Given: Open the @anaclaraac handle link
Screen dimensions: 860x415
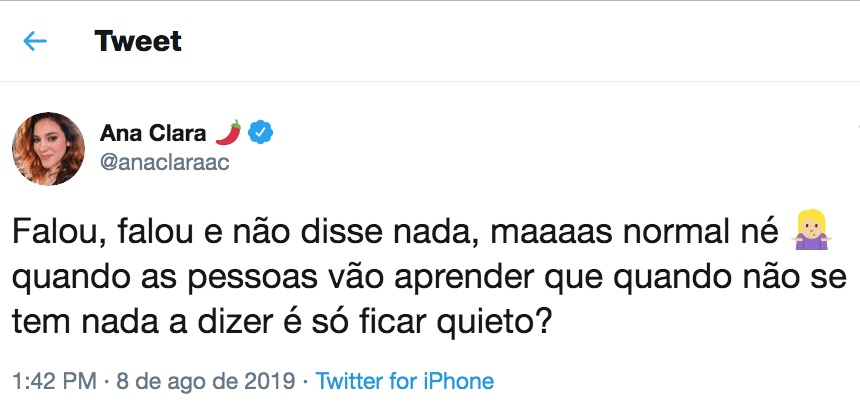Looking at the screenshot, I should point(165,162).
